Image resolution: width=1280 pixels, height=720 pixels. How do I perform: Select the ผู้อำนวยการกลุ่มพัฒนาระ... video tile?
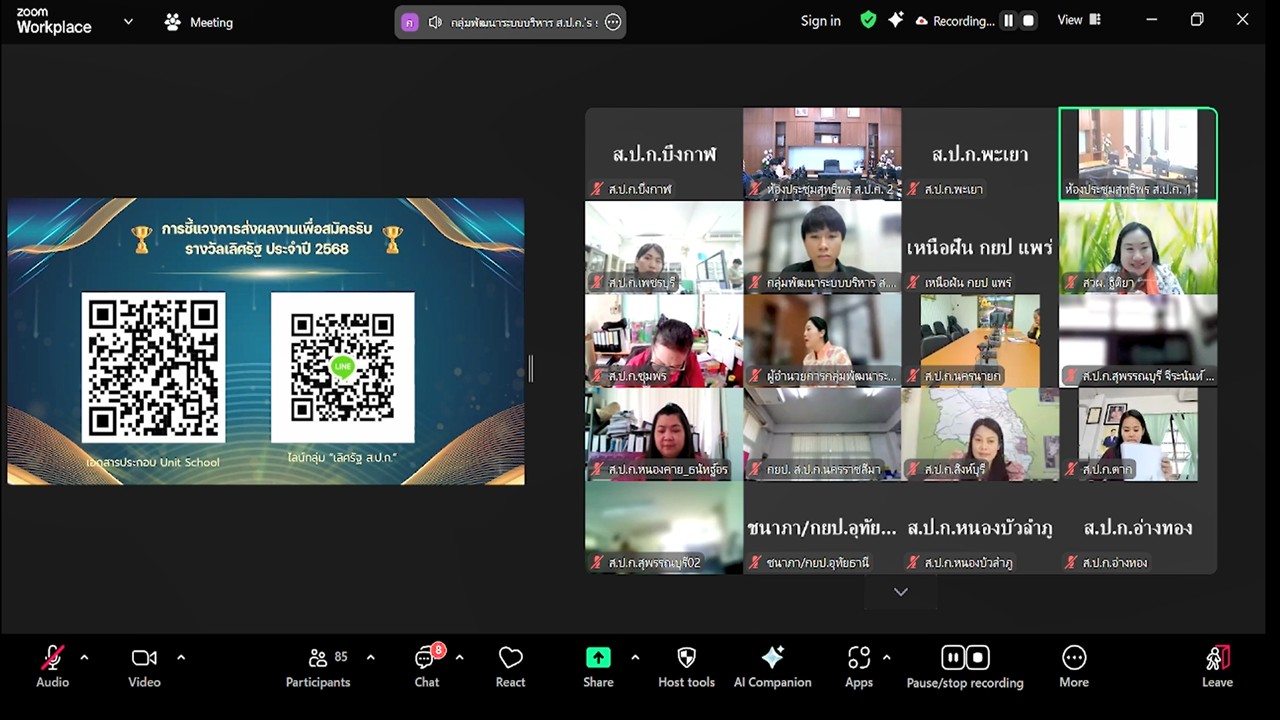pos(822,341)
